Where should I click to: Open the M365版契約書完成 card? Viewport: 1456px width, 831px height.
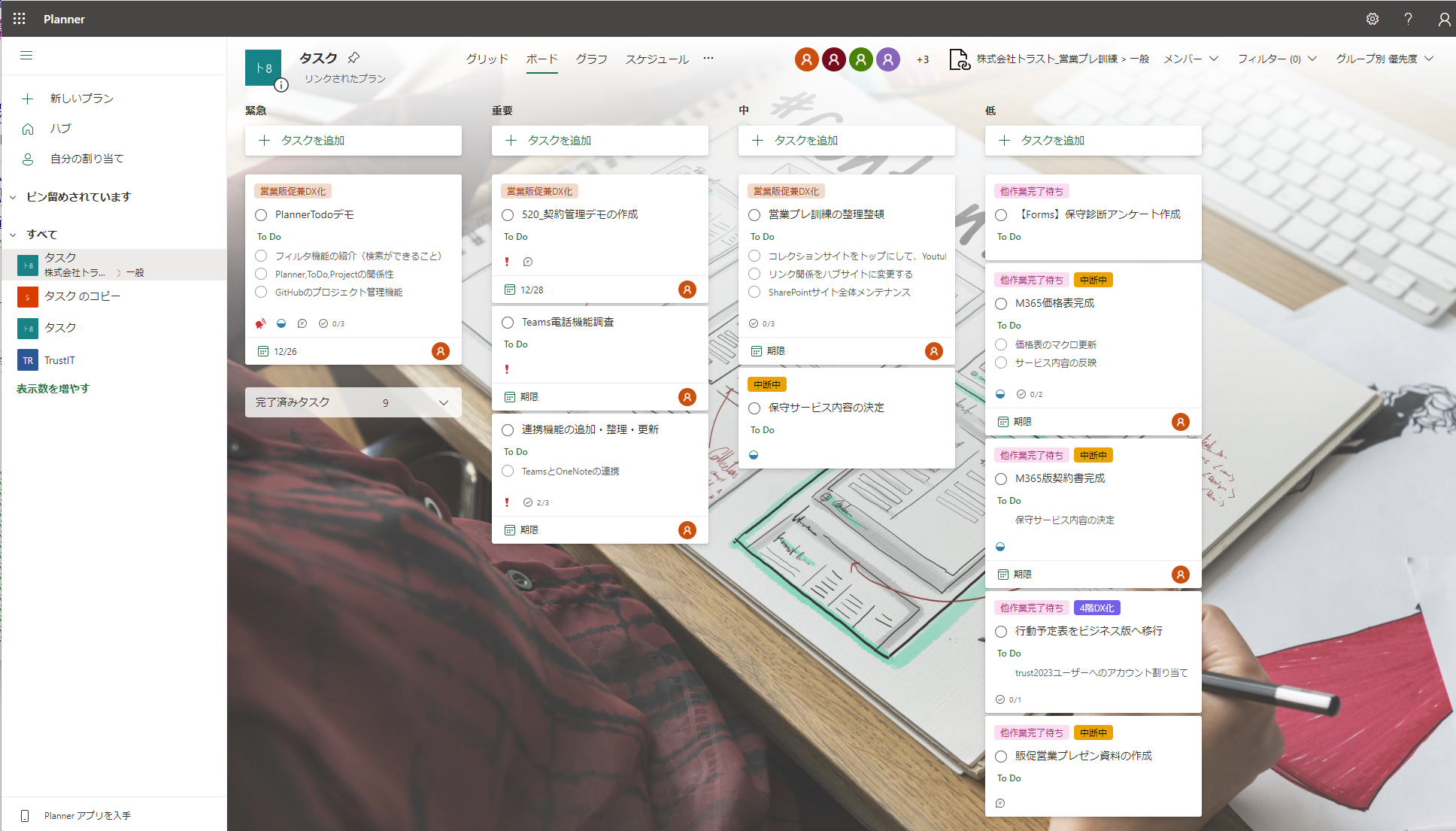1094,514
